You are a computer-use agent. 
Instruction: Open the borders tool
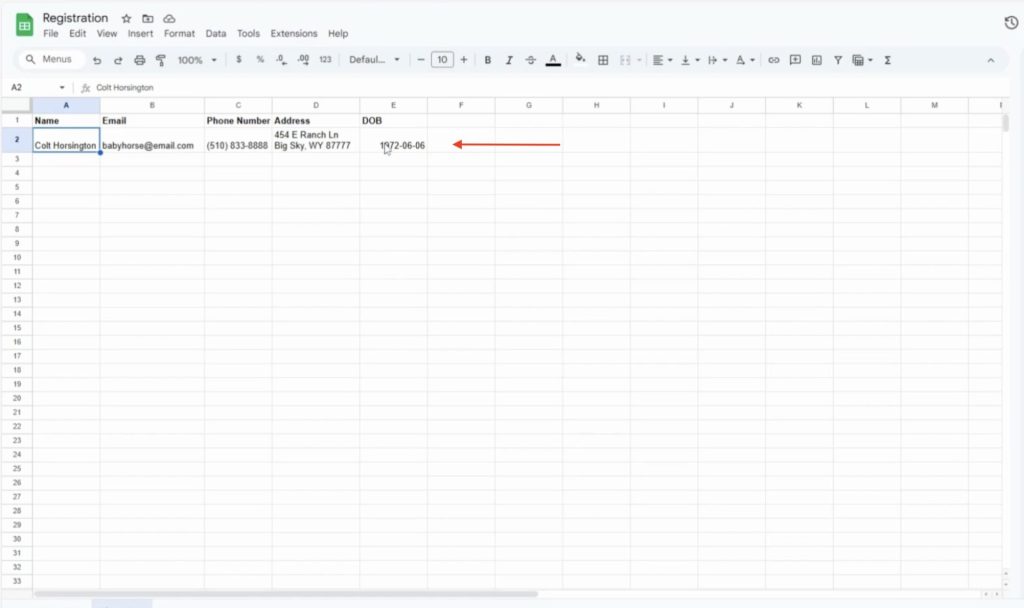tap(603, 60)
